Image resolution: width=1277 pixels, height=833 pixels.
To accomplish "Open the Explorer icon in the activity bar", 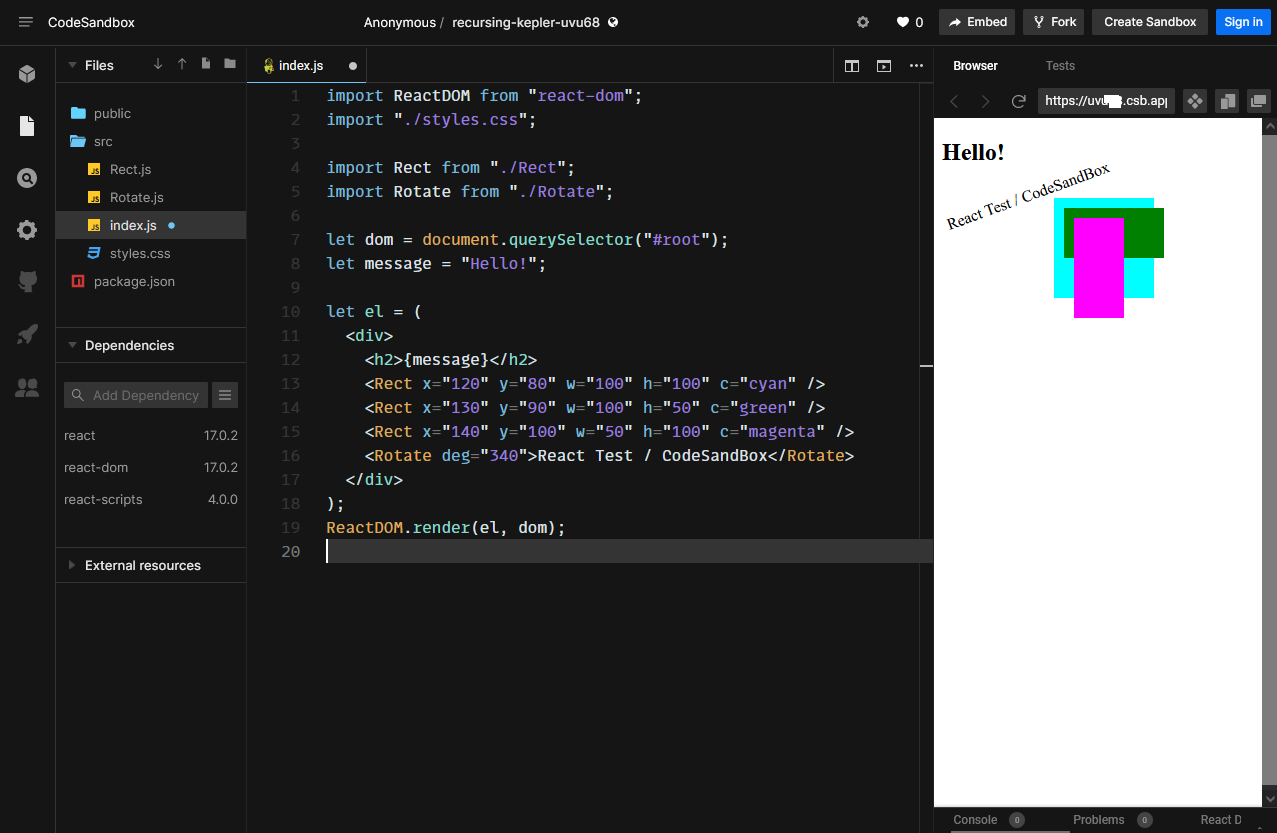I will tap(27, 126).
